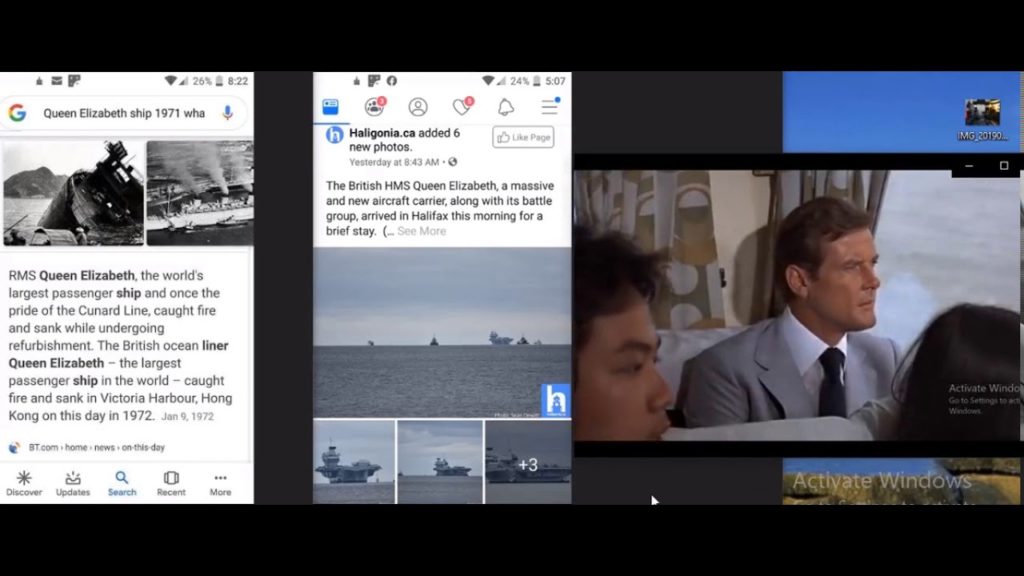Image resolution: width=1024 pixels, height=576 pixels.
Task: Open first small aircraft carrier photo
Action: point(354,462)
